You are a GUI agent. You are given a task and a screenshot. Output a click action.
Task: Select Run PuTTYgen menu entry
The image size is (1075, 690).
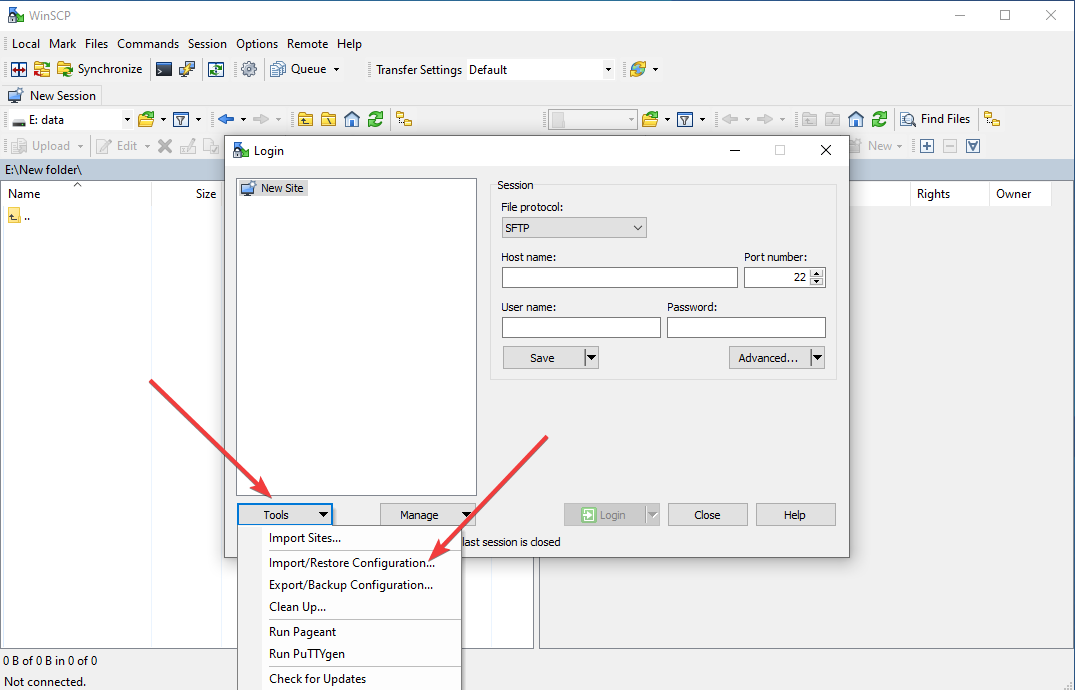tap(306, 654)
